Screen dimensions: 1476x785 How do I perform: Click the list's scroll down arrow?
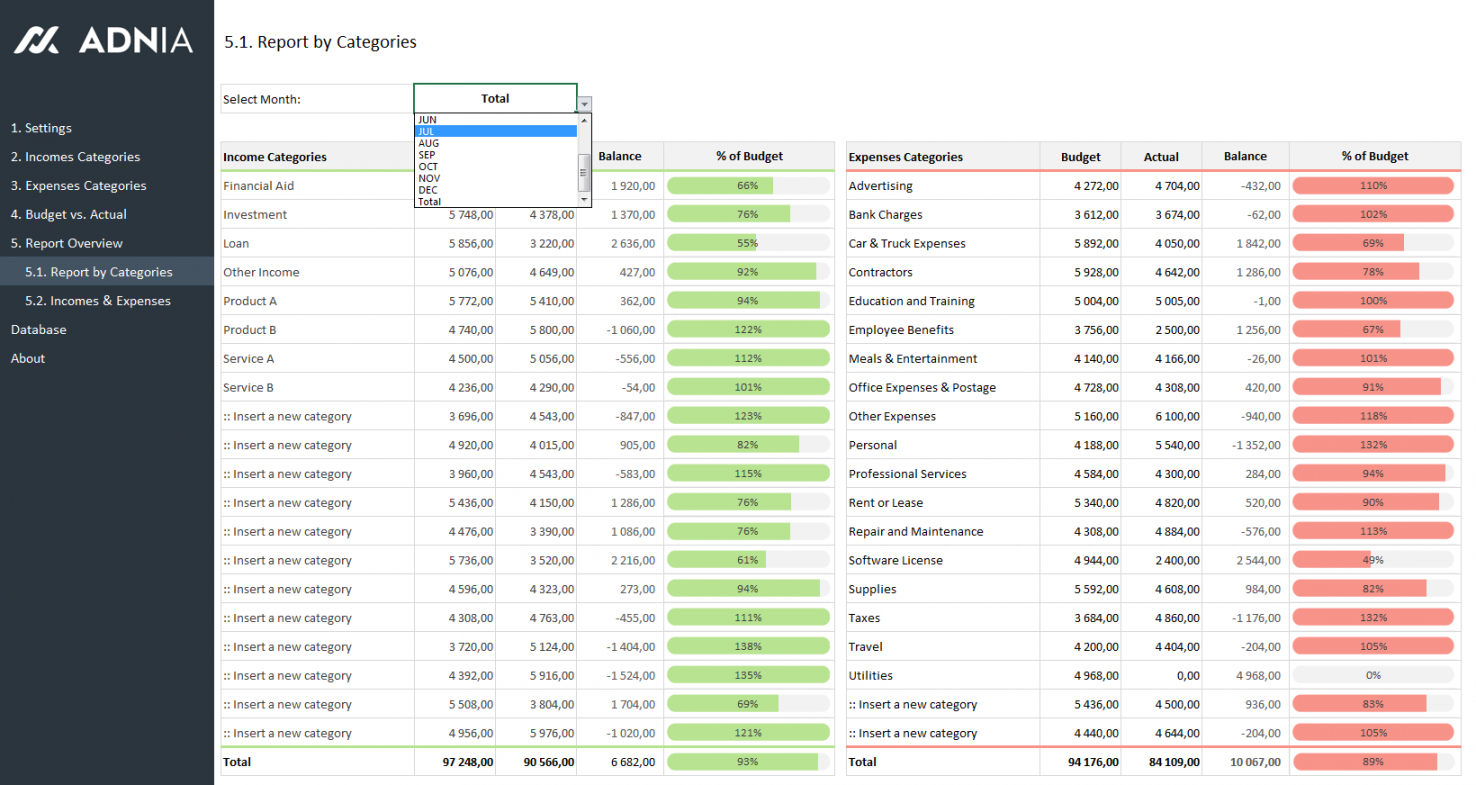(585, 201)
